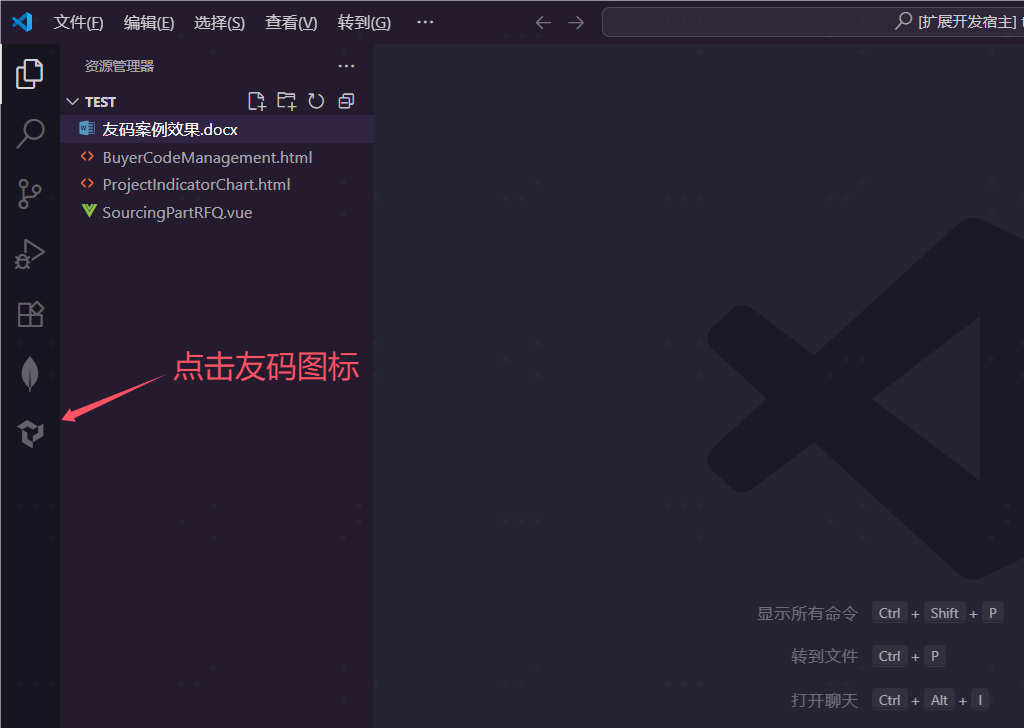
Task: Open the 文件(F) menu
Action: click(78, 22)
